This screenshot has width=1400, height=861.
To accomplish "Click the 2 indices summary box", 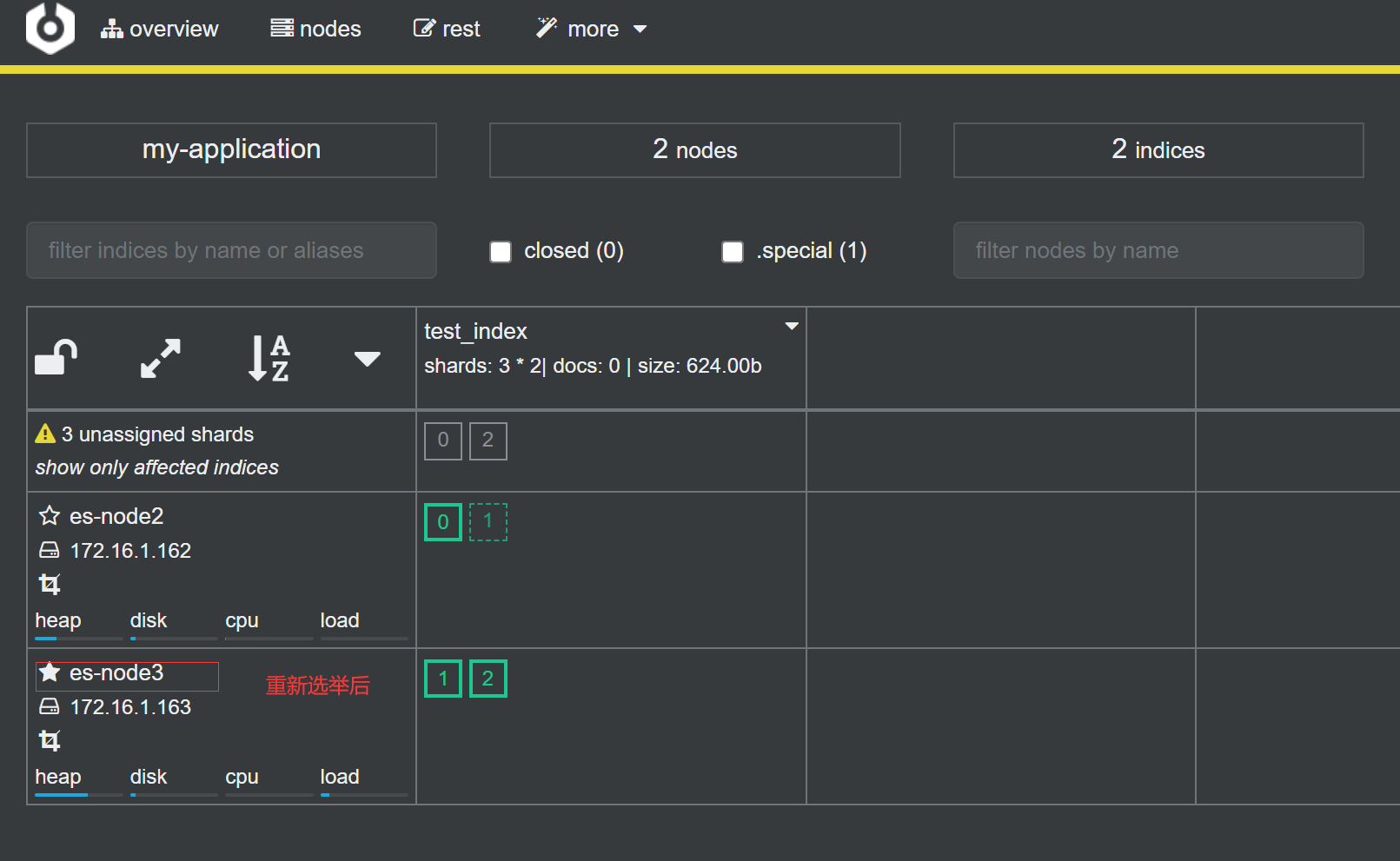I will [x=1158, y=149].
